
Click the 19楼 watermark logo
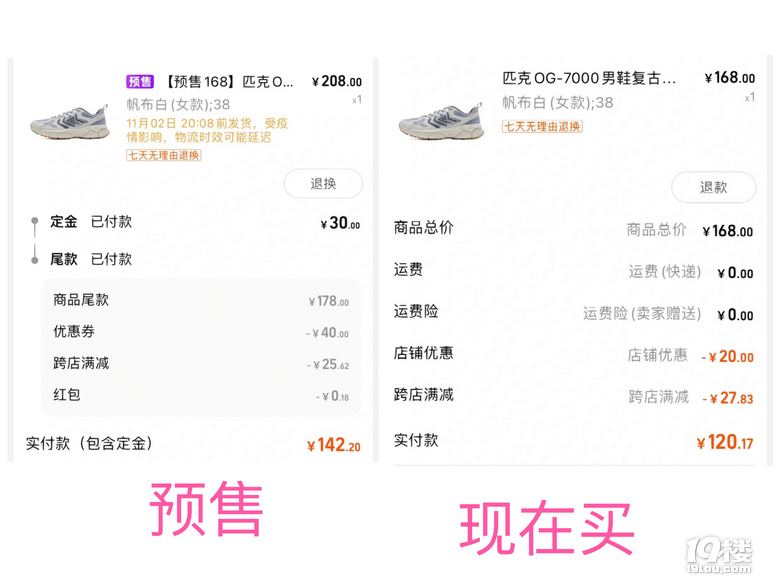pyautogui.click(x=719, y=555)
